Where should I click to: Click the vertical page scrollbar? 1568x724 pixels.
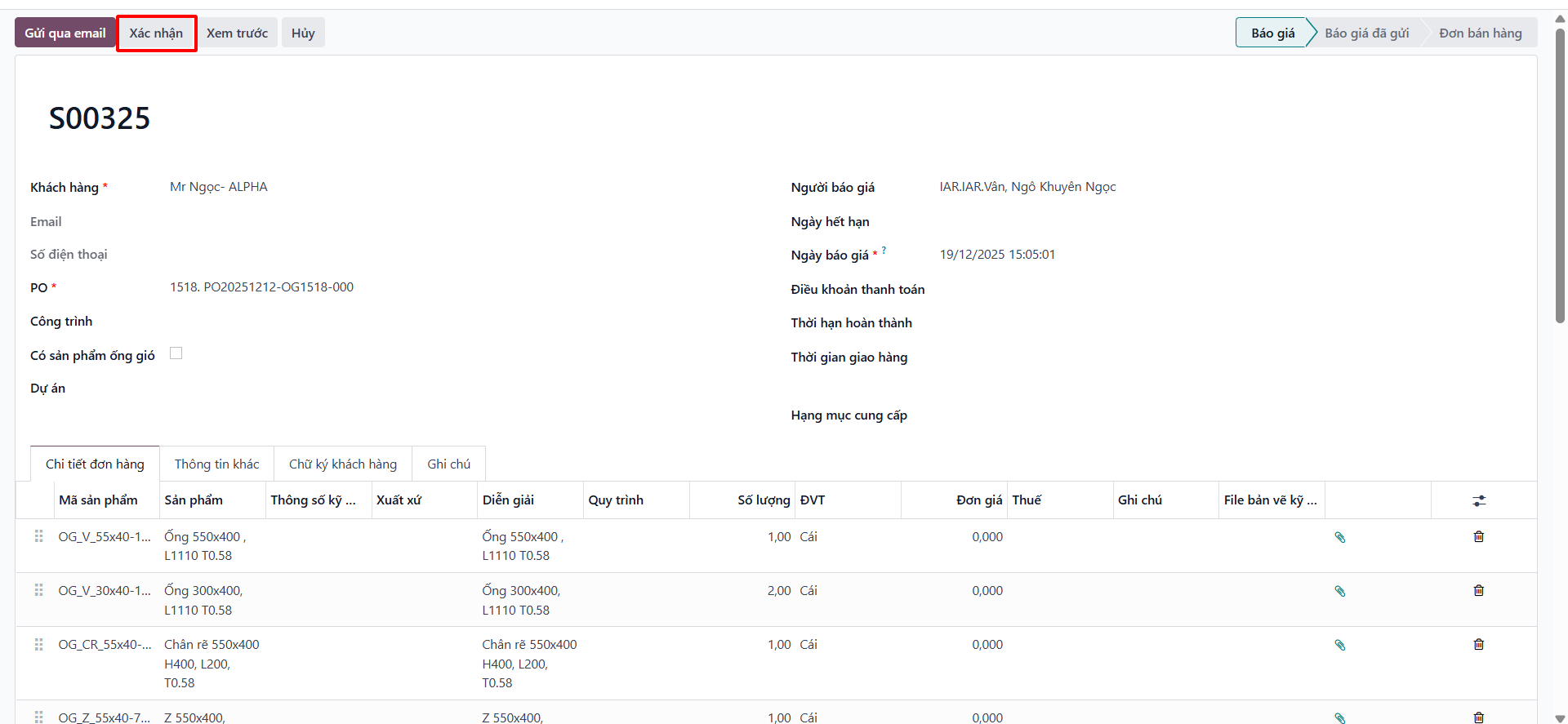1560,175
